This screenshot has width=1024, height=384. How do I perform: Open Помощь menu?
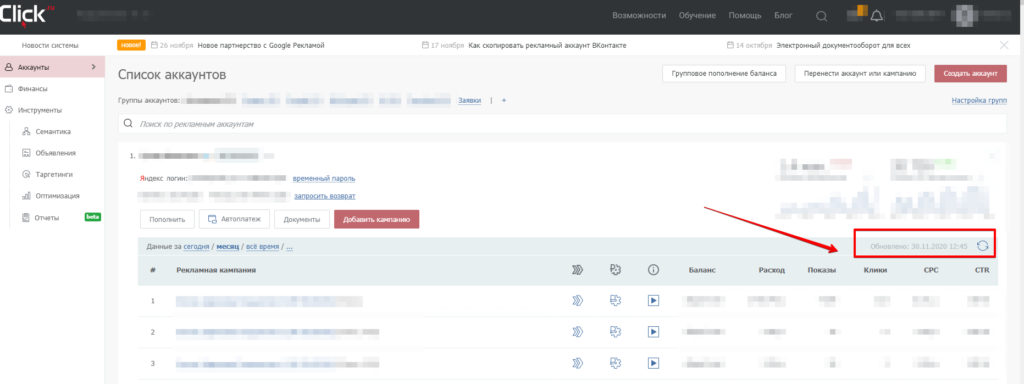click(x=744, y=16)
